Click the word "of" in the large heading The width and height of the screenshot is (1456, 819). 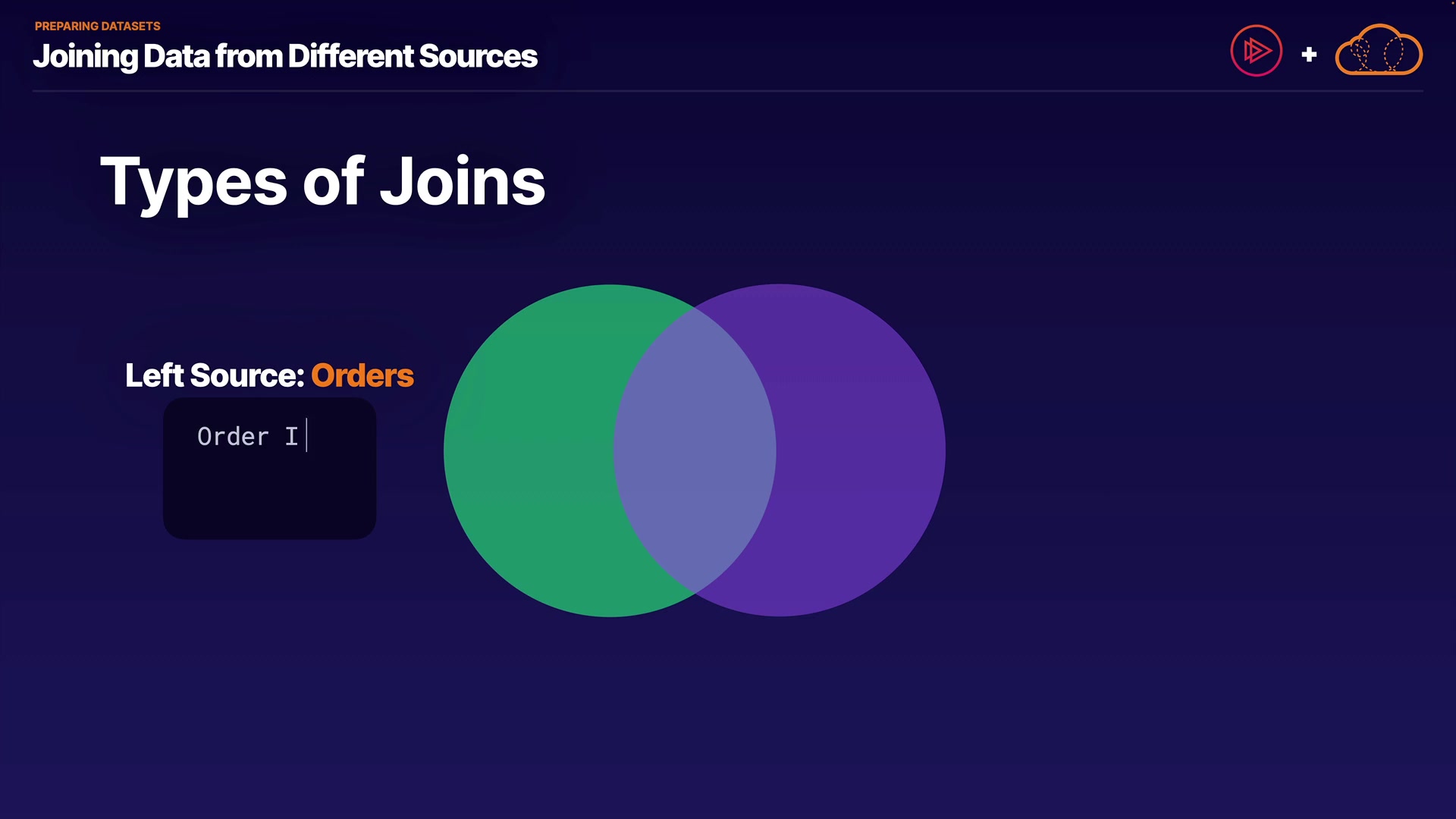(334, 182)
